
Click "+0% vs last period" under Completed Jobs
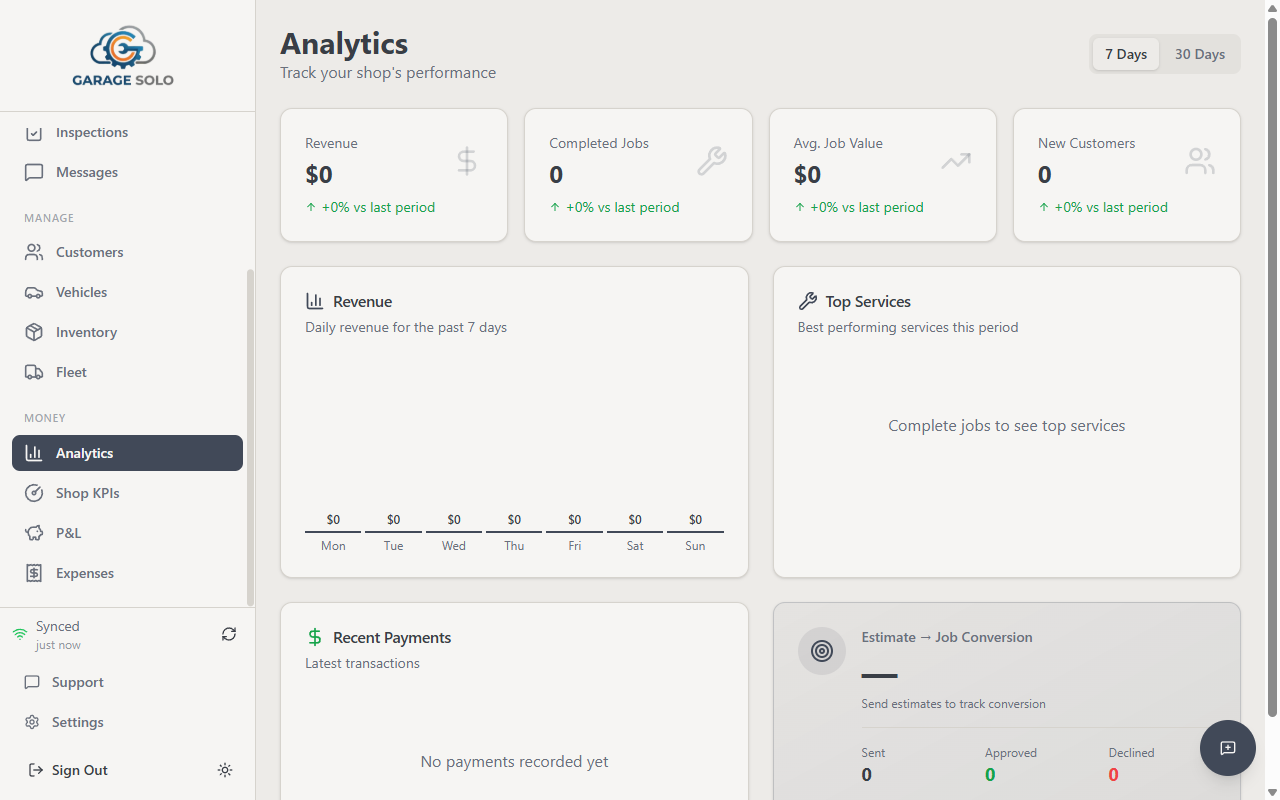[614, 208]
